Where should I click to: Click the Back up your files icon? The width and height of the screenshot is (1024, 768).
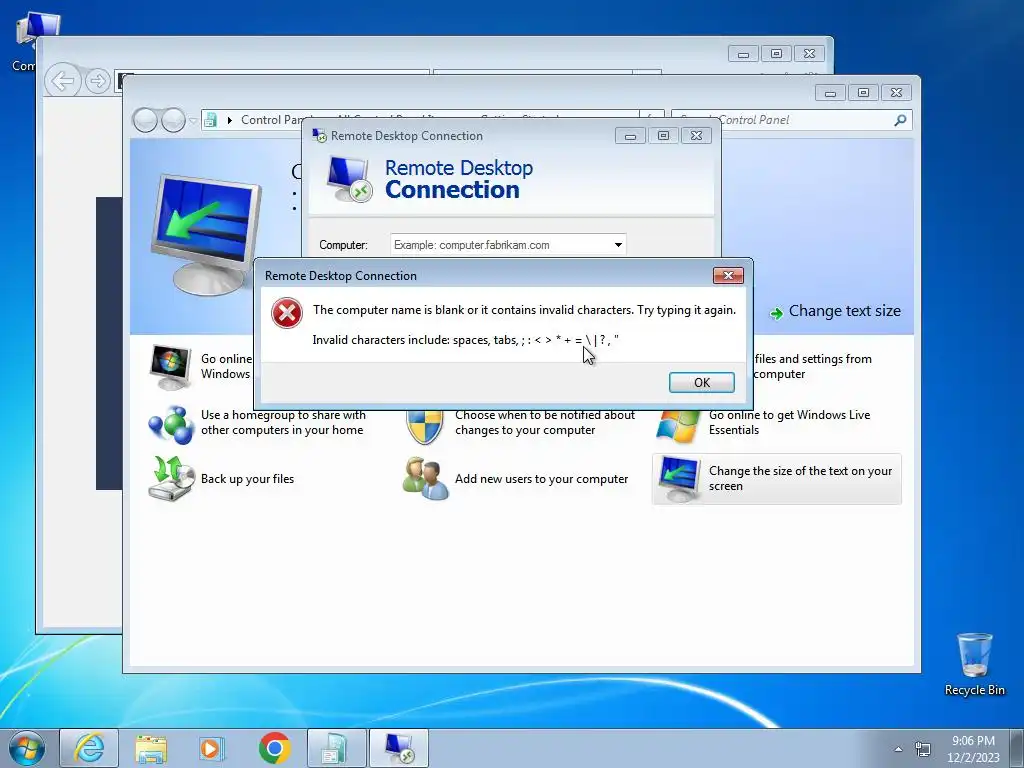pos(171,479)
